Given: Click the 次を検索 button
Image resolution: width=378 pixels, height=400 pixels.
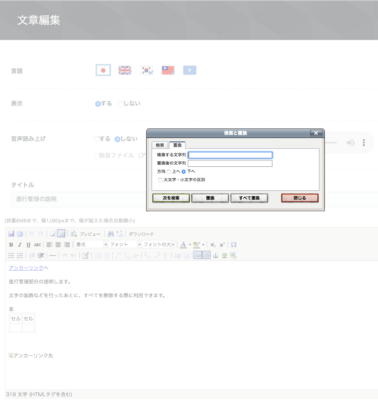Looking at the screenshot, I should [171, 198].
